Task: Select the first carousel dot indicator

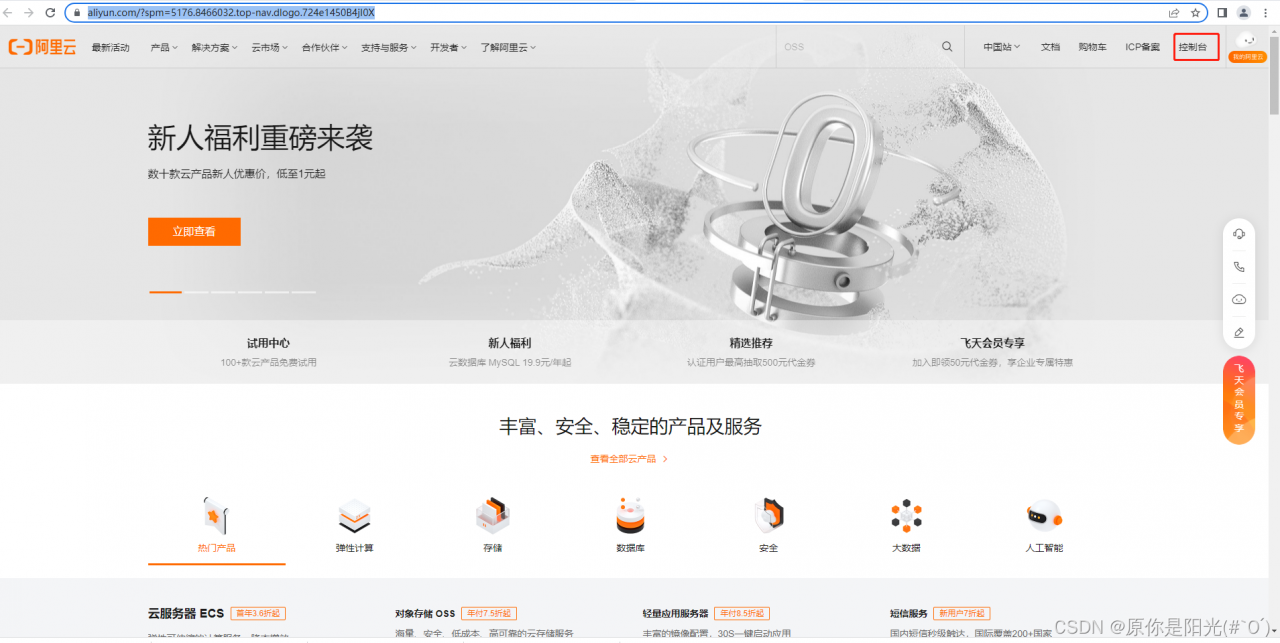Action: (164, 292)
